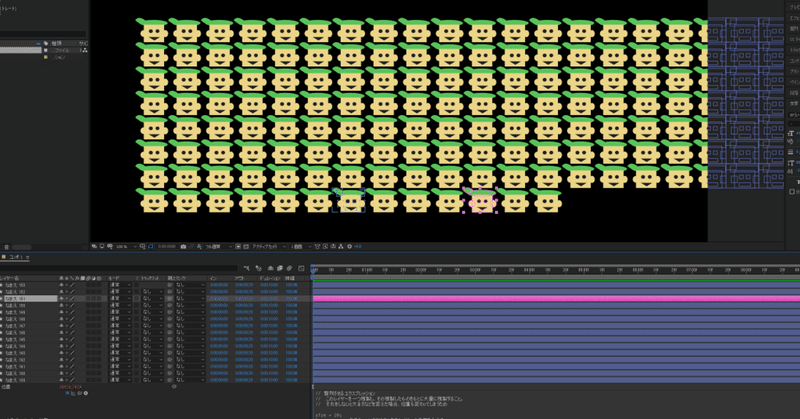The height and width of the screenshot is (419, 800).
Task: Show the expression graph icon
Action: [73, 393]
